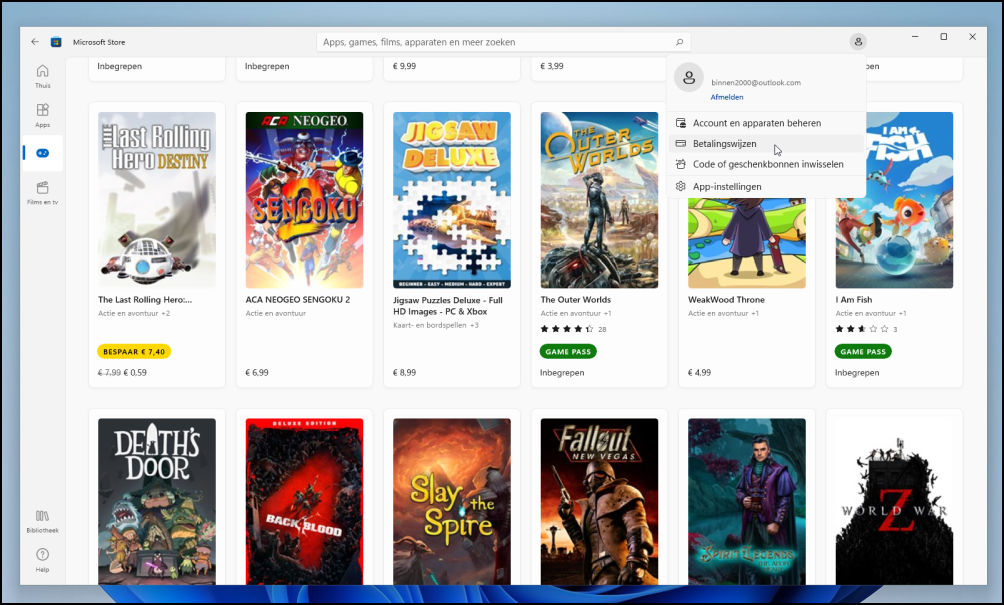The image size is (1004, 605).
Task: Click binnen2000@outlook.com account email
Action: (756, 83)
